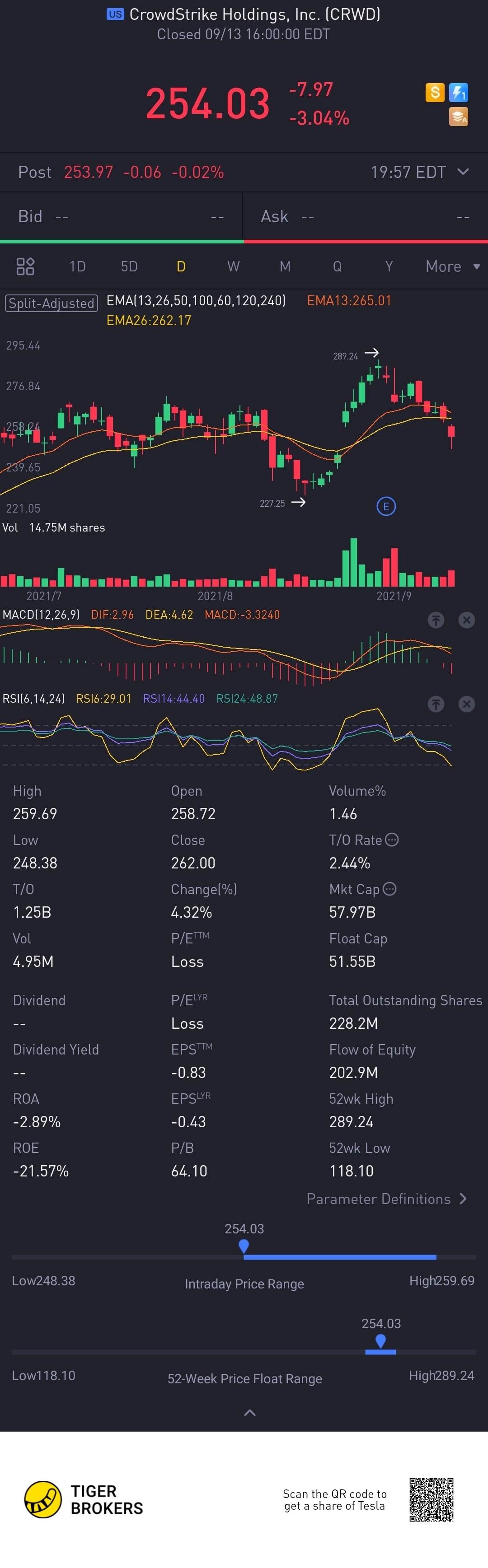
Task: Tap the RSI14:44.40 value
Action: pyautogui.click(x=174, y=698)
